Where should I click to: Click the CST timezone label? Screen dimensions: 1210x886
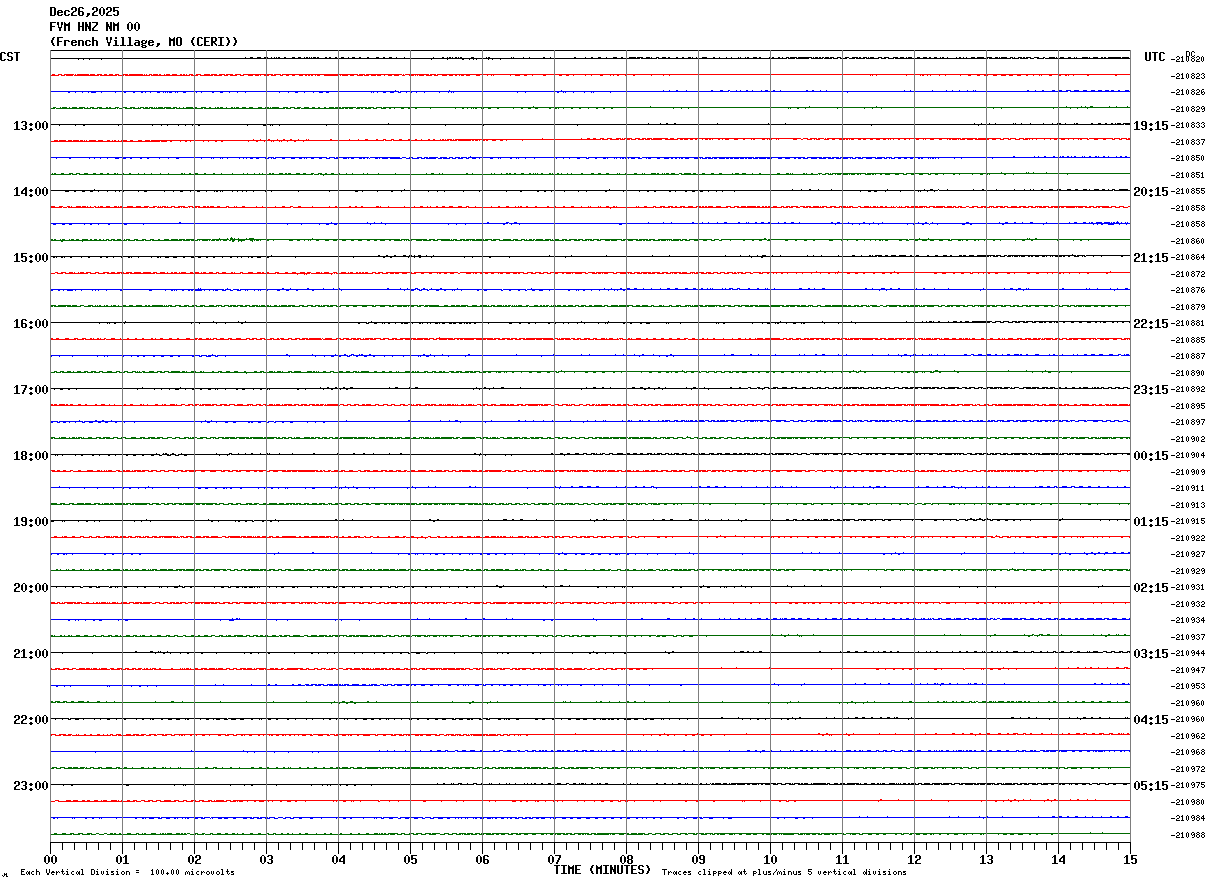click(10, 57)
